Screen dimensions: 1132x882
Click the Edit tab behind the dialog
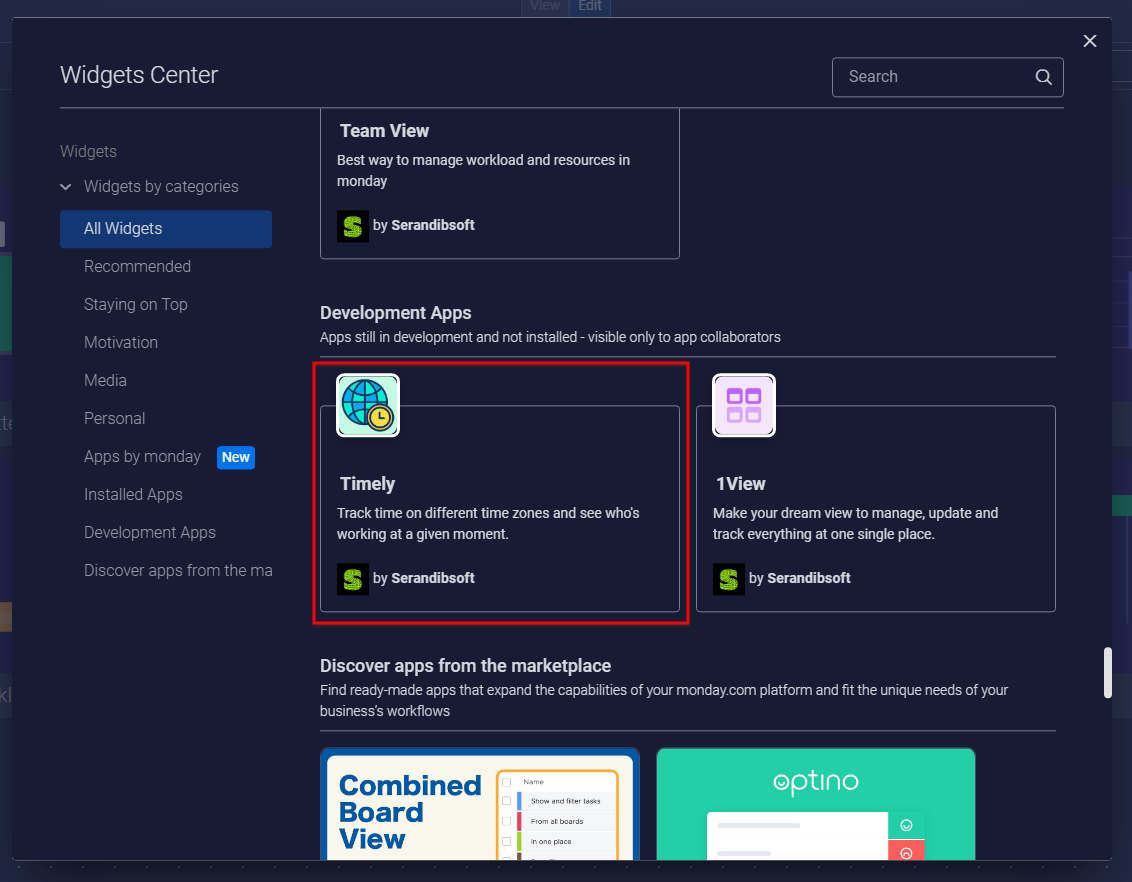pyautogui.click(x=590, y=6)
